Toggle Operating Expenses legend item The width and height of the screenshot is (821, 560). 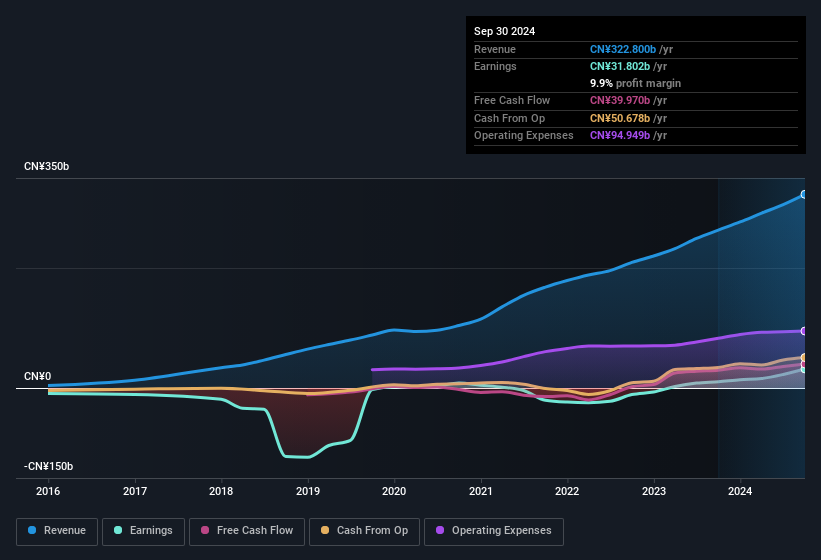(x=494, y=531)
